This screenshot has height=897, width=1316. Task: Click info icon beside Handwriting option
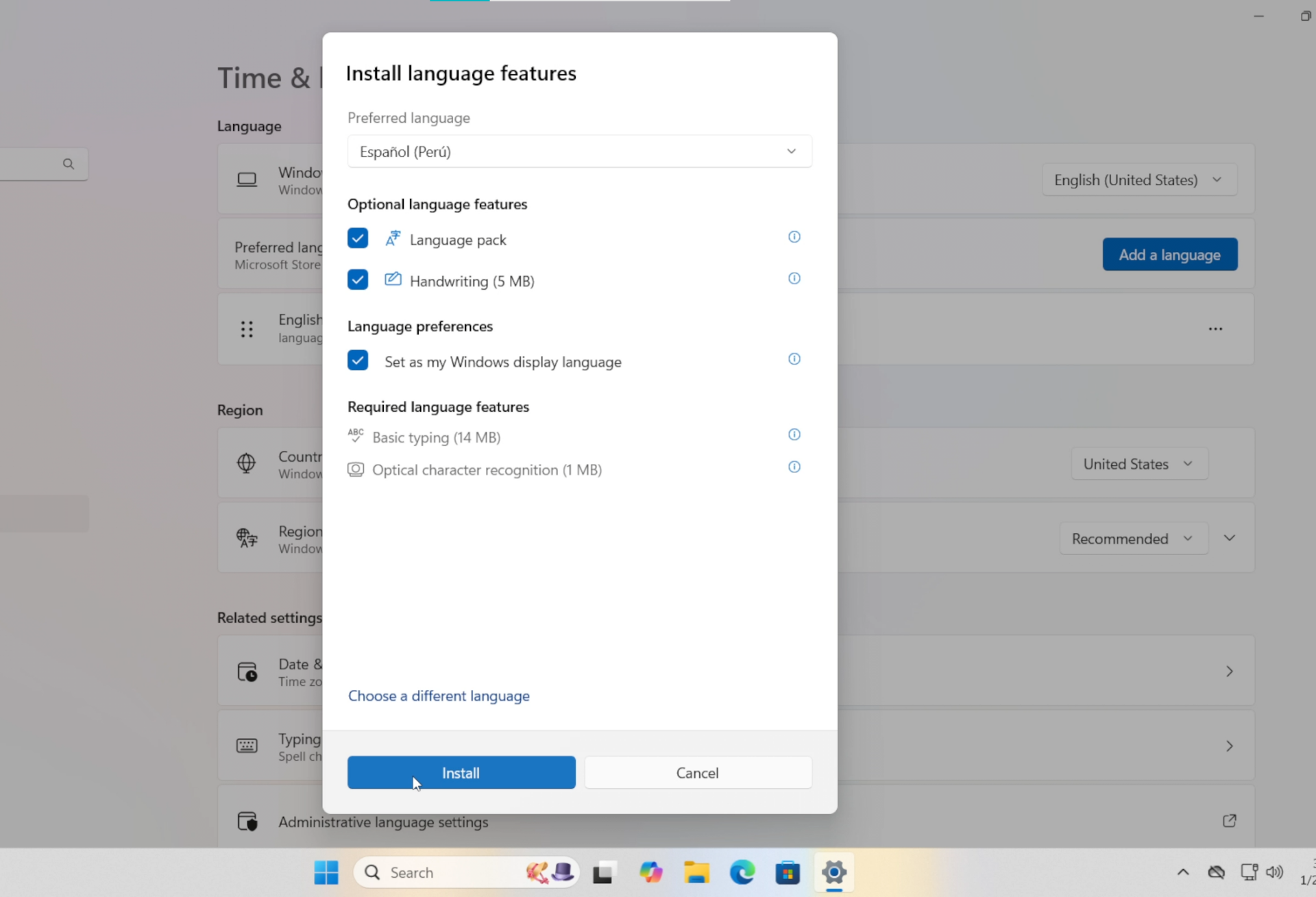pos(794,278)
